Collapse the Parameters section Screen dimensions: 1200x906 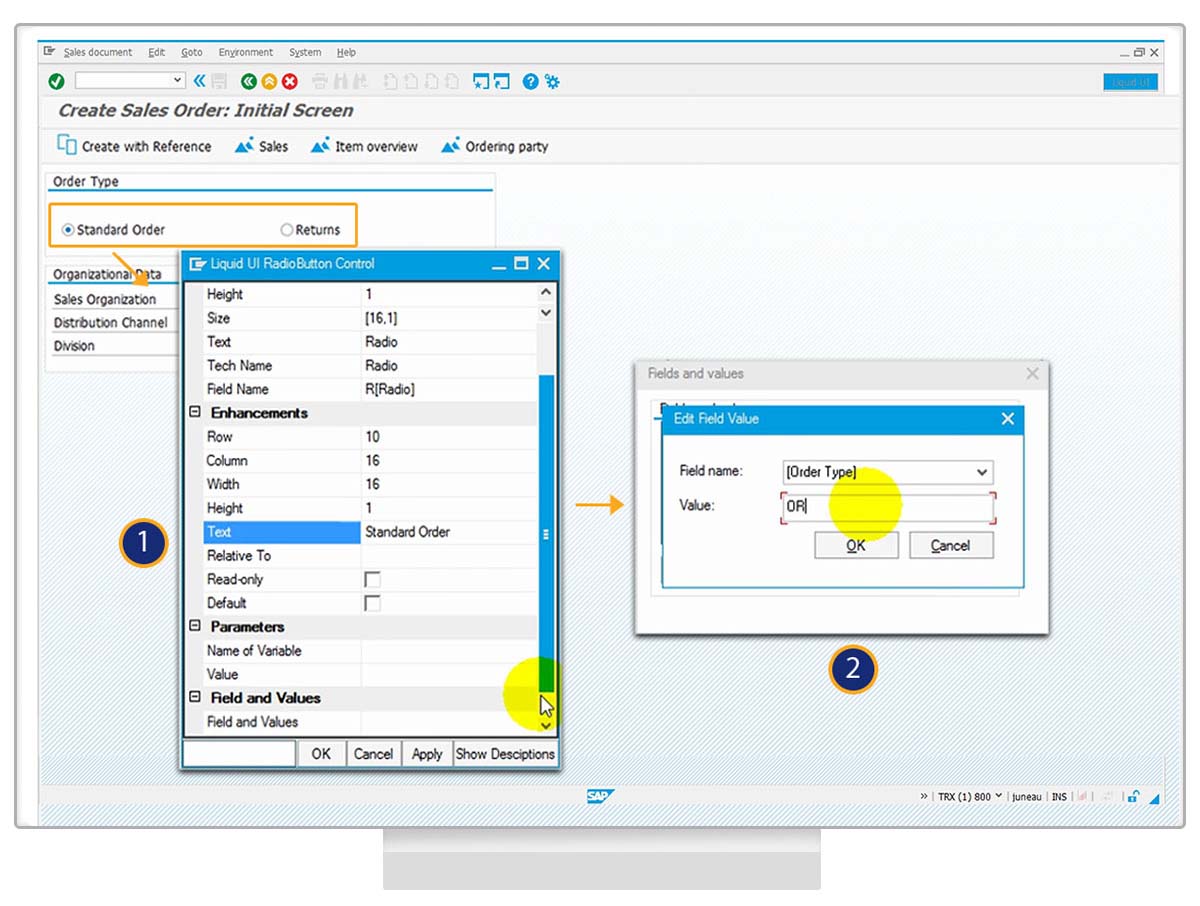click(195, 627)
